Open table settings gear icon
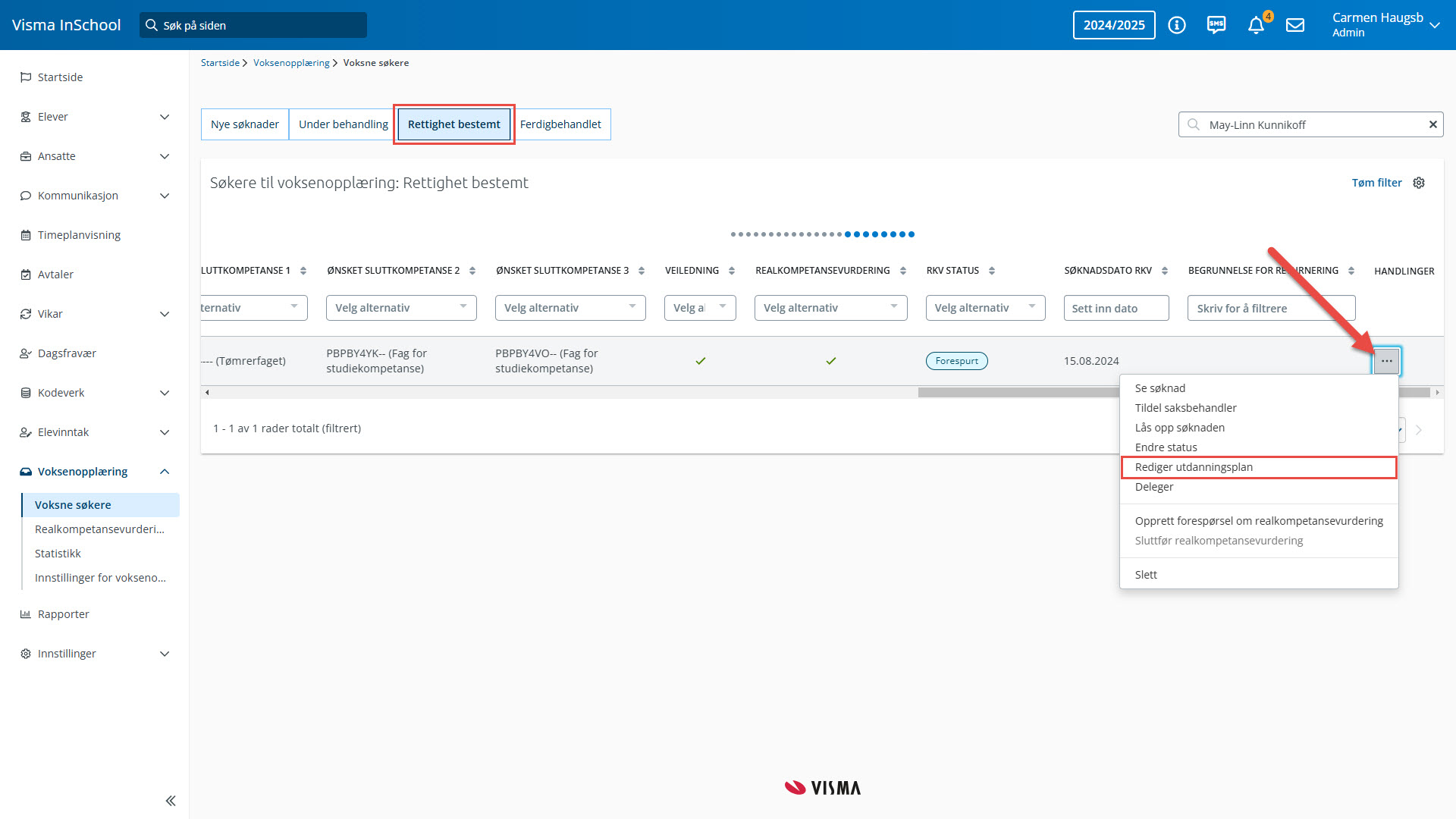This screenshot has height=819, width=1456. pos(1419,183)
